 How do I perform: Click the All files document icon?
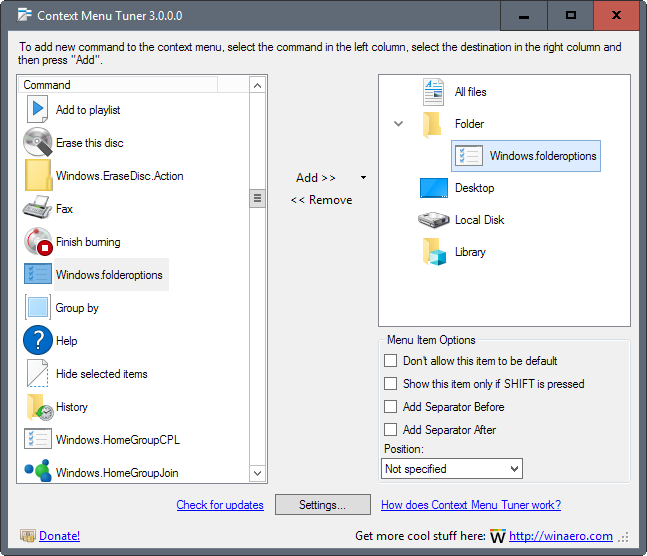(x=433, y=92)
